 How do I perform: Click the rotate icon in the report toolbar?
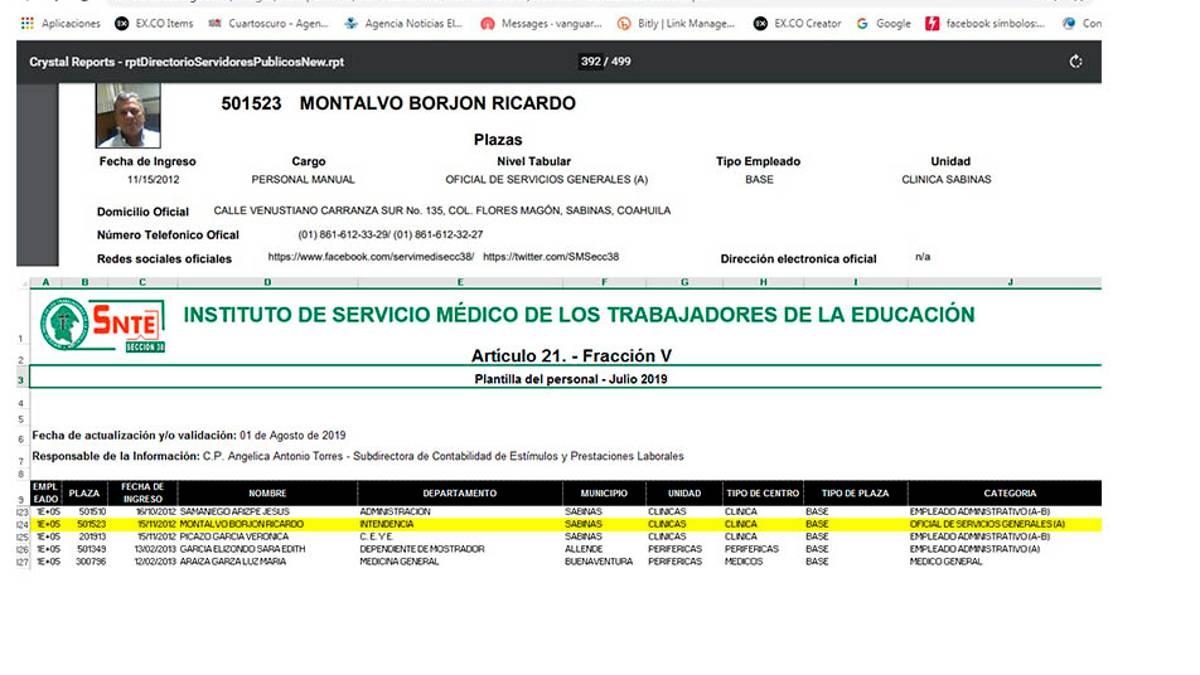click(1076, 62)
